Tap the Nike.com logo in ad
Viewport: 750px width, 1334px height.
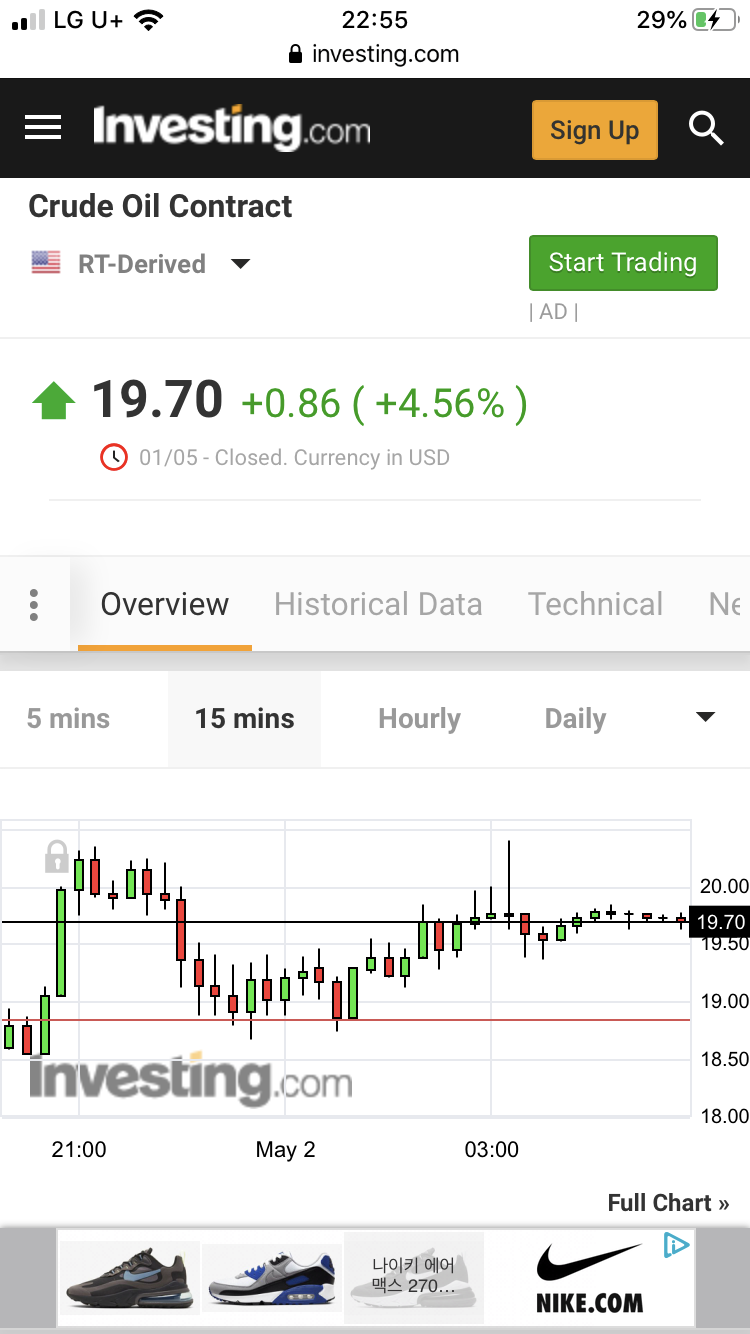click(x=589, y=1278)
